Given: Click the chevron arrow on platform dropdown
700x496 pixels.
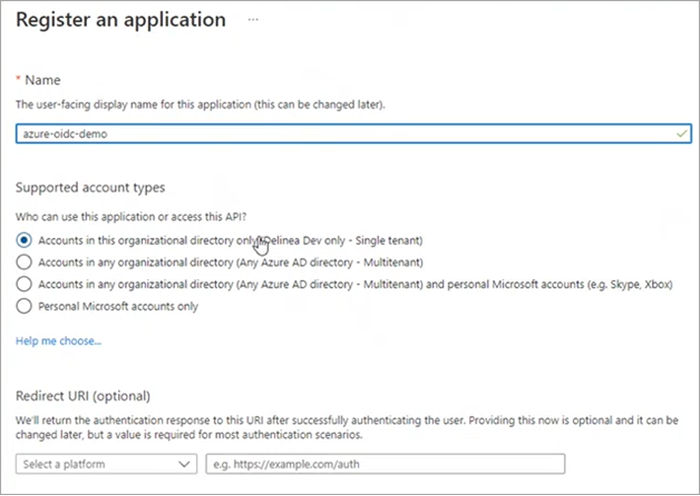Looking at the screenshot, I should click(x=184, y=464).
